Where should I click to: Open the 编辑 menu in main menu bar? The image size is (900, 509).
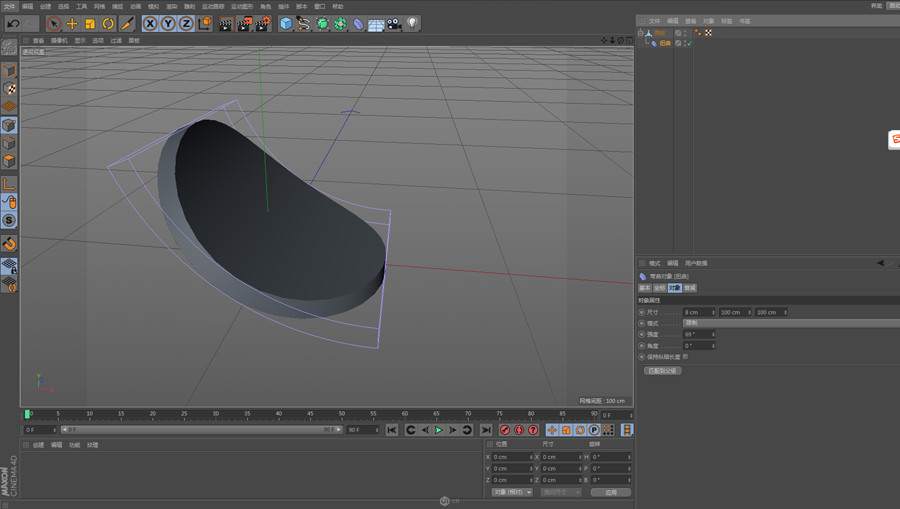pyautogui.click(x=28, y=6)
